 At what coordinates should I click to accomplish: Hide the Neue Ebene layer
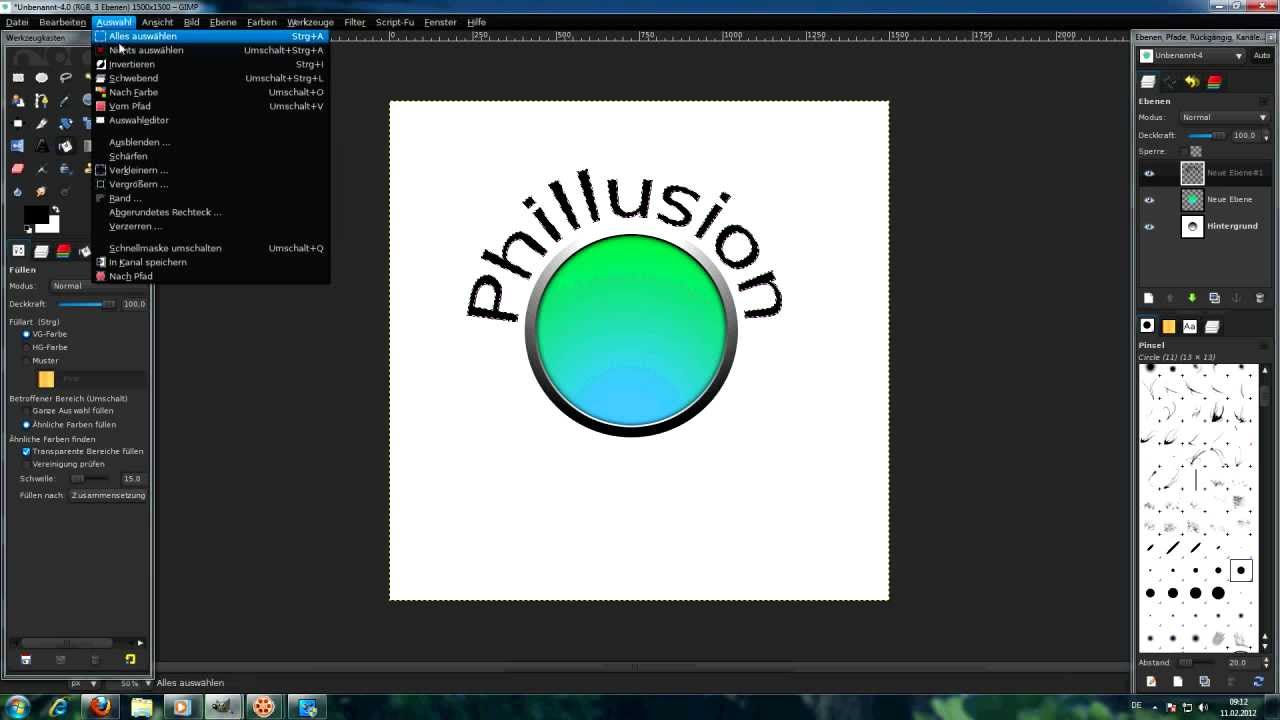click(1149, 200)
